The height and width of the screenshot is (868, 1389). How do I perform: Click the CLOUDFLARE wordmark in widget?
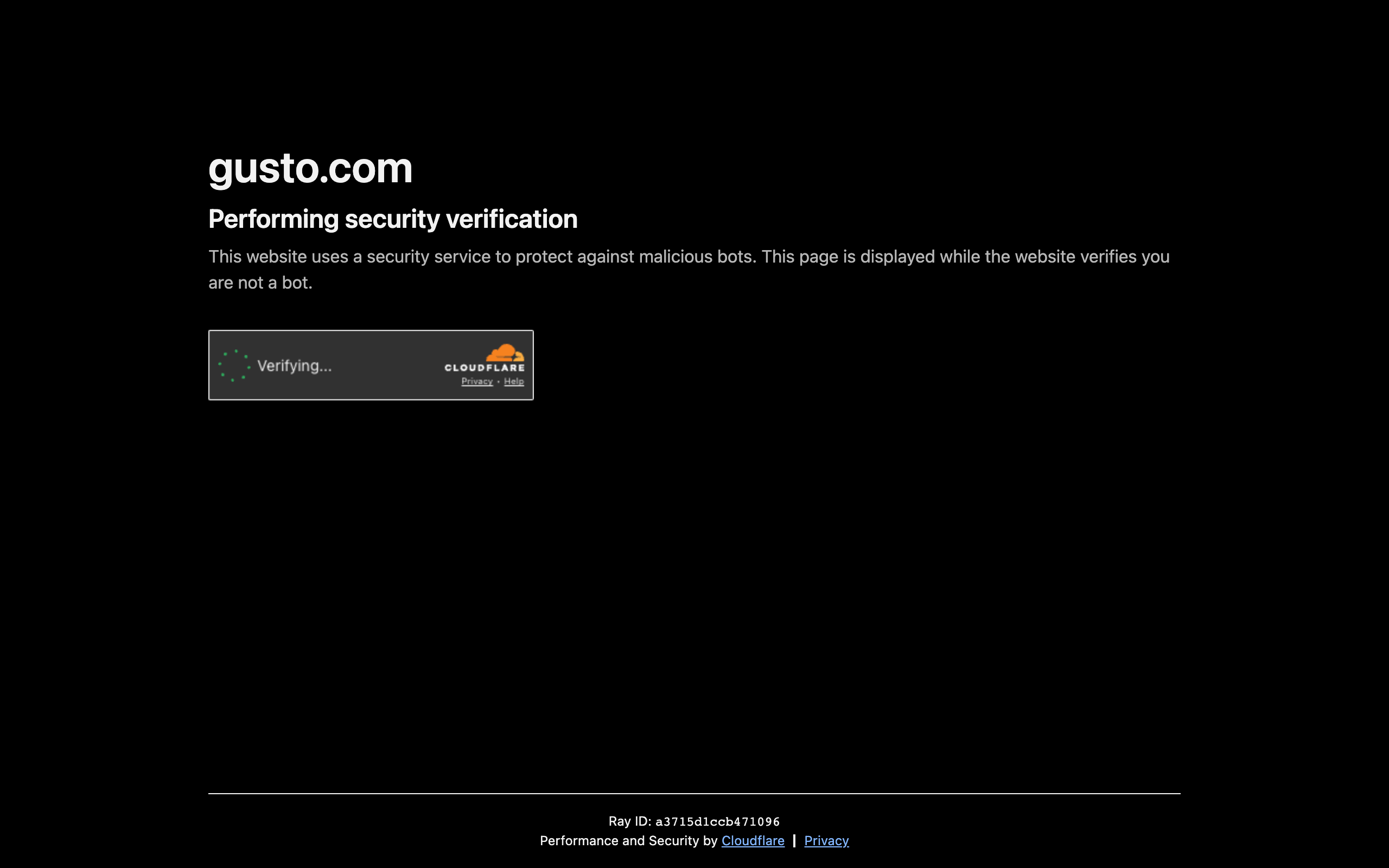click(x=485, y=368)
